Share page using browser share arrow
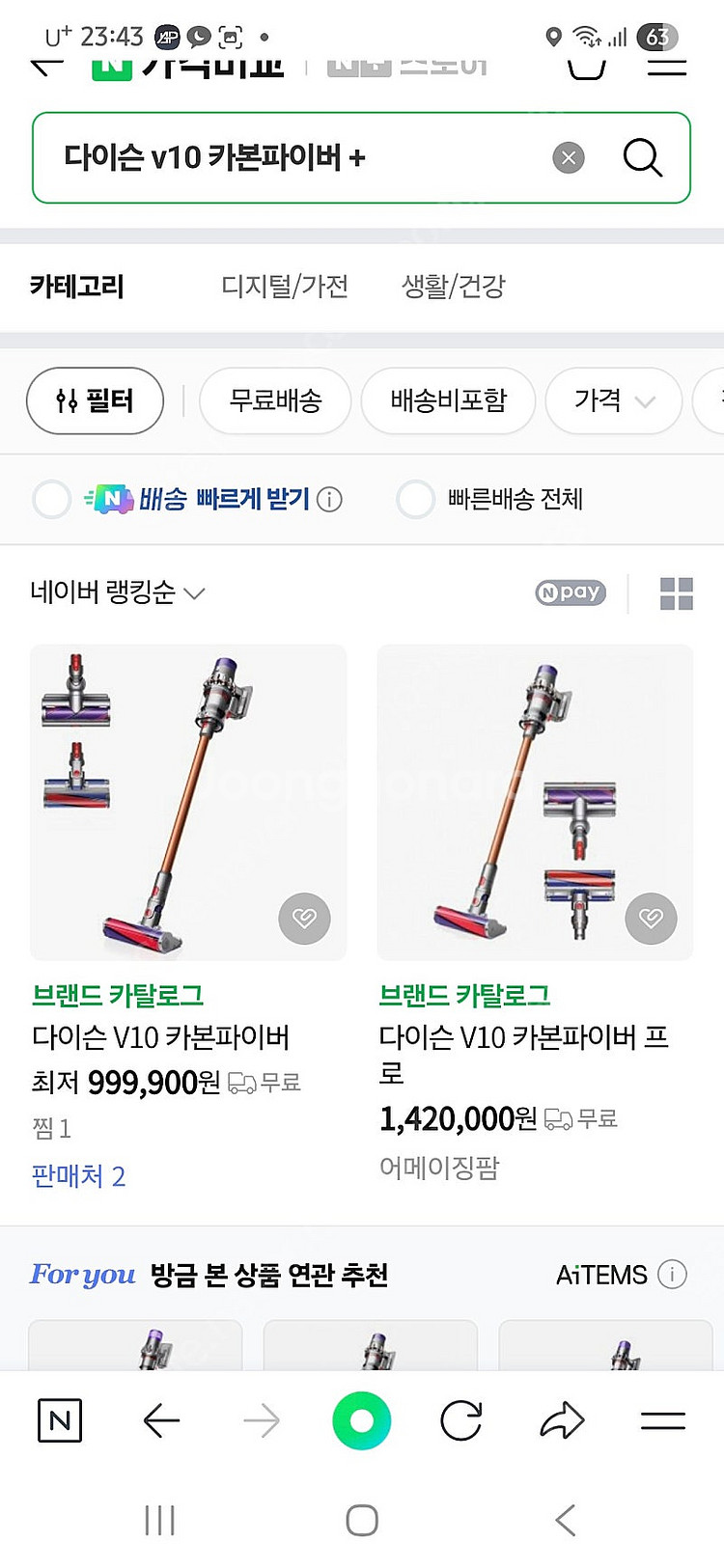The height and width of the screenshot is (1568, 724). click(562, 1420)
